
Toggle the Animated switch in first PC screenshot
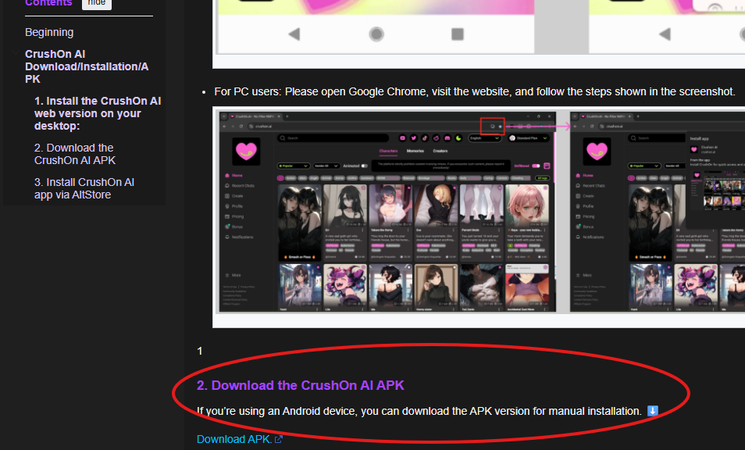pos(364,166)
